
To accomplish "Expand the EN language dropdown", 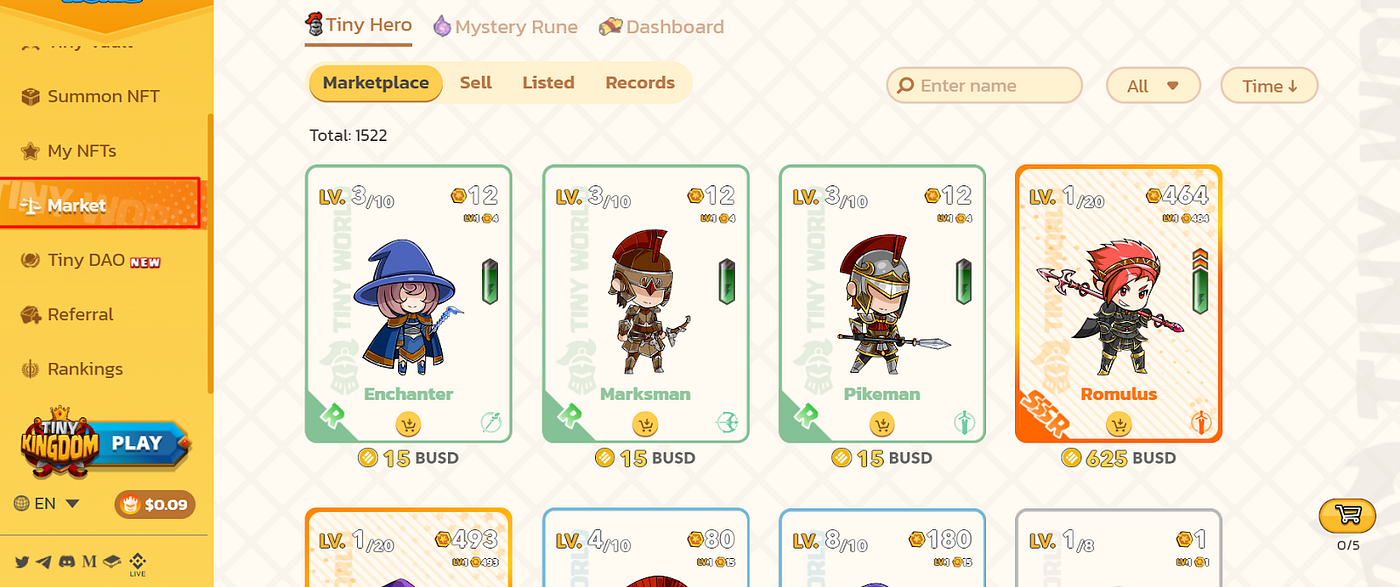I will point(47,503).
